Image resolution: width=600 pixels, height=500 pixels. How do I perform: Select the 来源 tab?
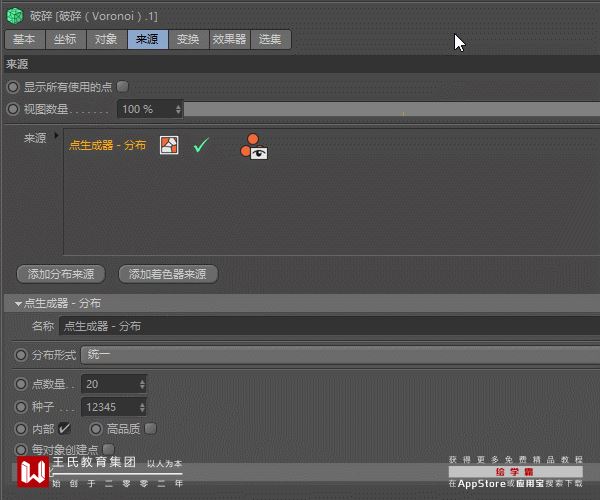[x=148, y=39]
